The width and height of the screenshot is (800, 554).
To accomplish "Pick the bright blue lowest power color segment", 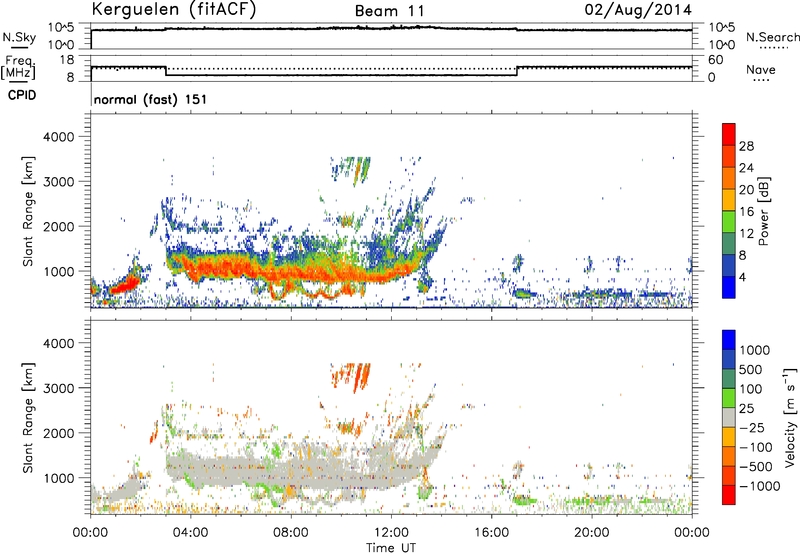I will (729, 287).
